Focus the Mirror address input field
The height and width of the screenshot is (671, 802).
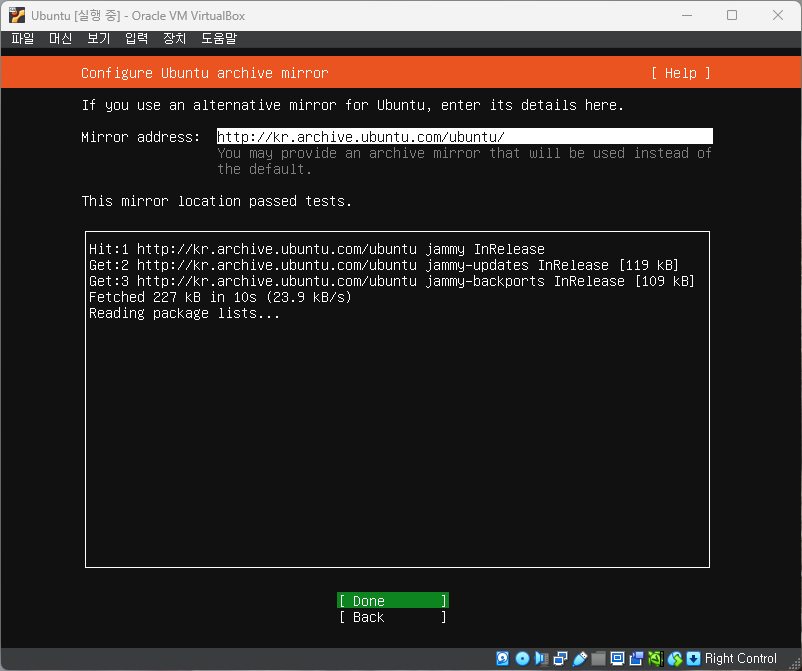[x=464, y=137]
